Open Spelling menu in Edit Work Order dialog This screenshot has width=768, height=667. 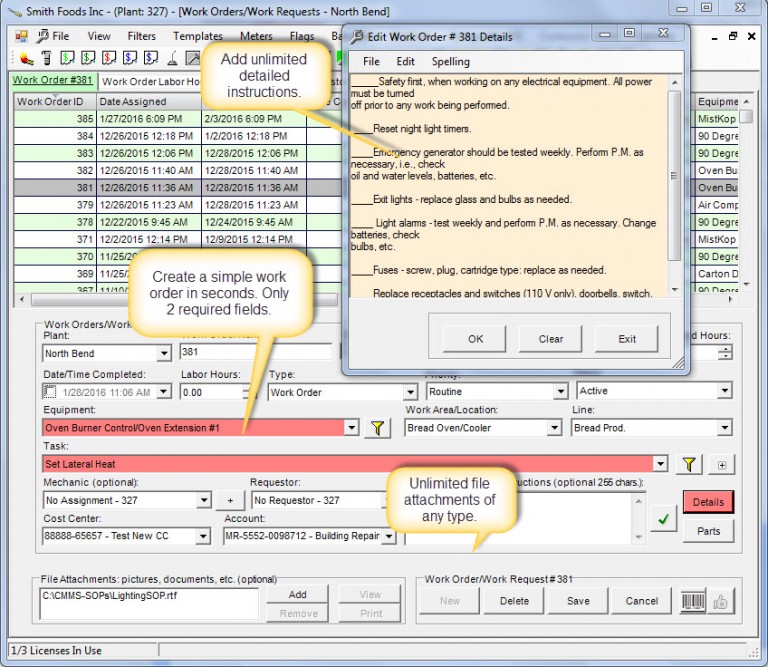451,62
